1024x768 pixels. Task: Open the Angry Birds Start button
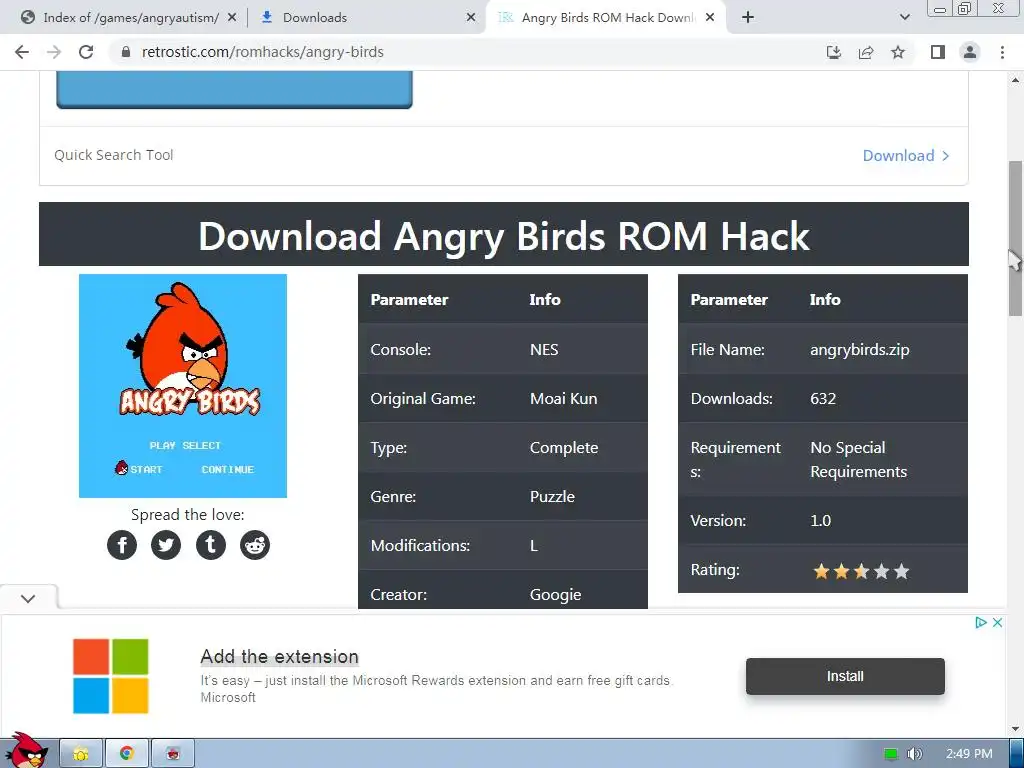point(26,751)
